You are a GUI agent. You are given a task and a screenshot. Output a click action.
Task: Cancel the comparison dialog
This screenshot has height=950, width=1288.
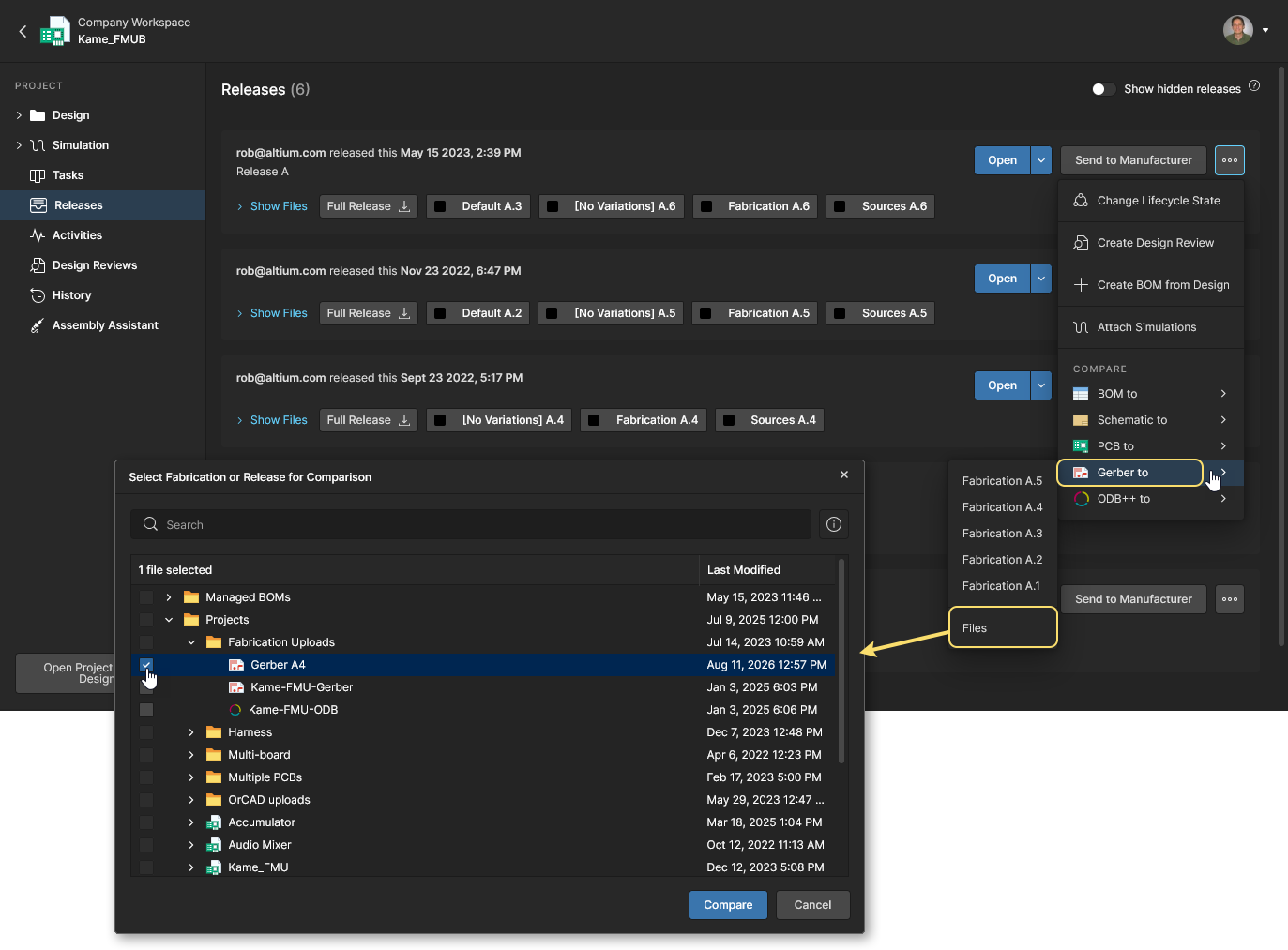[812, 905]
